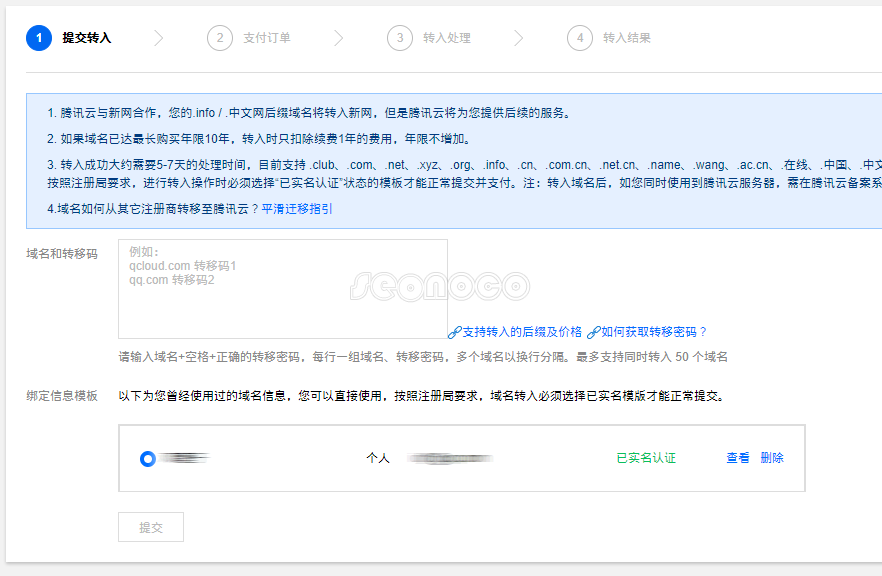The image size is (882, 576).
Task: Delete the template via 删除
Action: pos(772,458)
